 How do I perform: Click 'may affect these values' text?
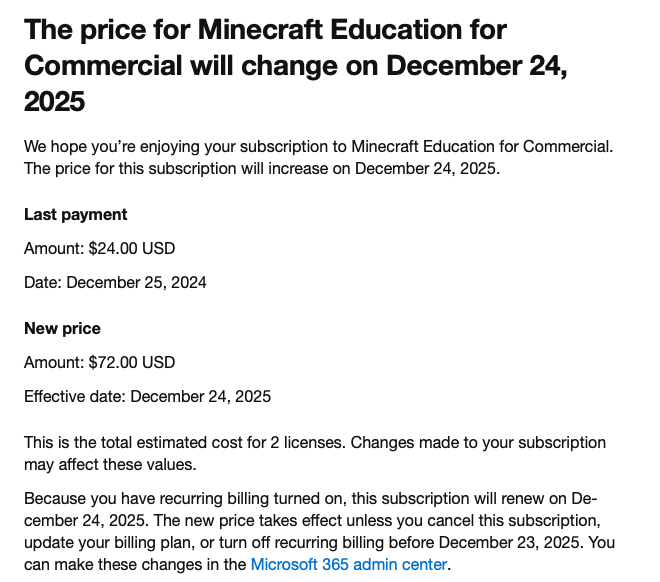click(110, 465)
